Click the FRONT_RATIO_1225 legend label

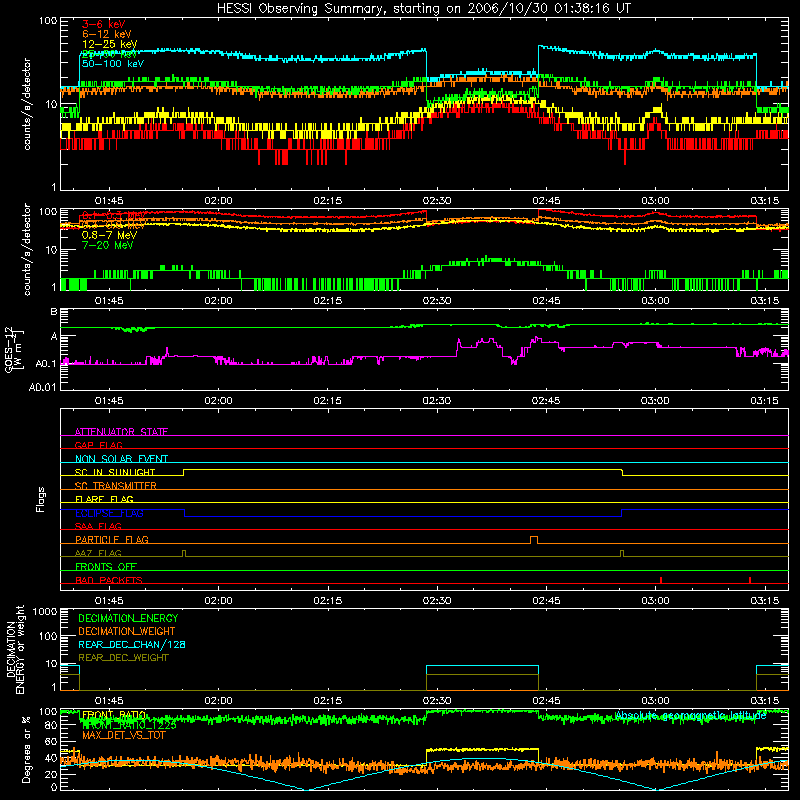[x=129, y=725]
